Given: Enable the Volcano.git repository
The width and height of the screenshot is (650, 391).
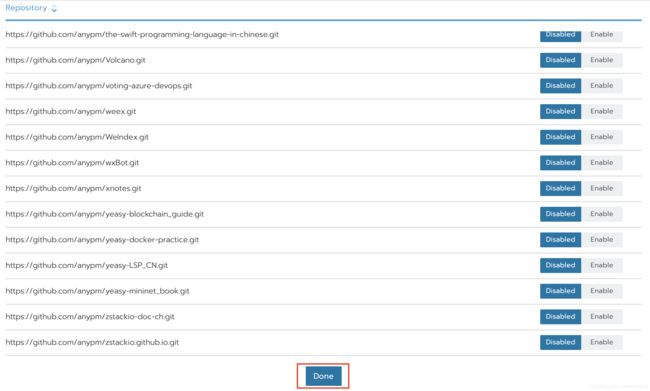Looking at the screenshot, I should click(602, 60).
